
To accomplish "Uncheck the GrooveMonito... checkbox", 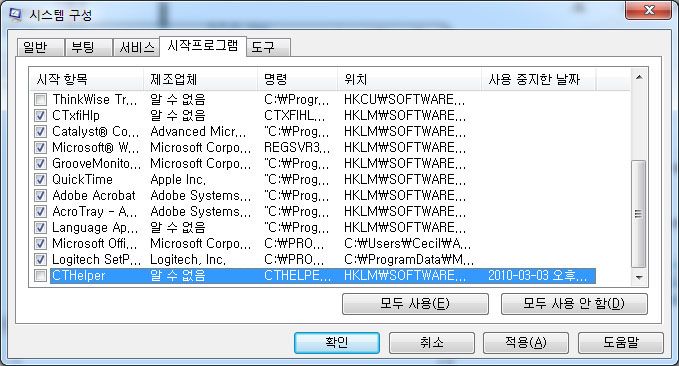I will pos(40,164).
